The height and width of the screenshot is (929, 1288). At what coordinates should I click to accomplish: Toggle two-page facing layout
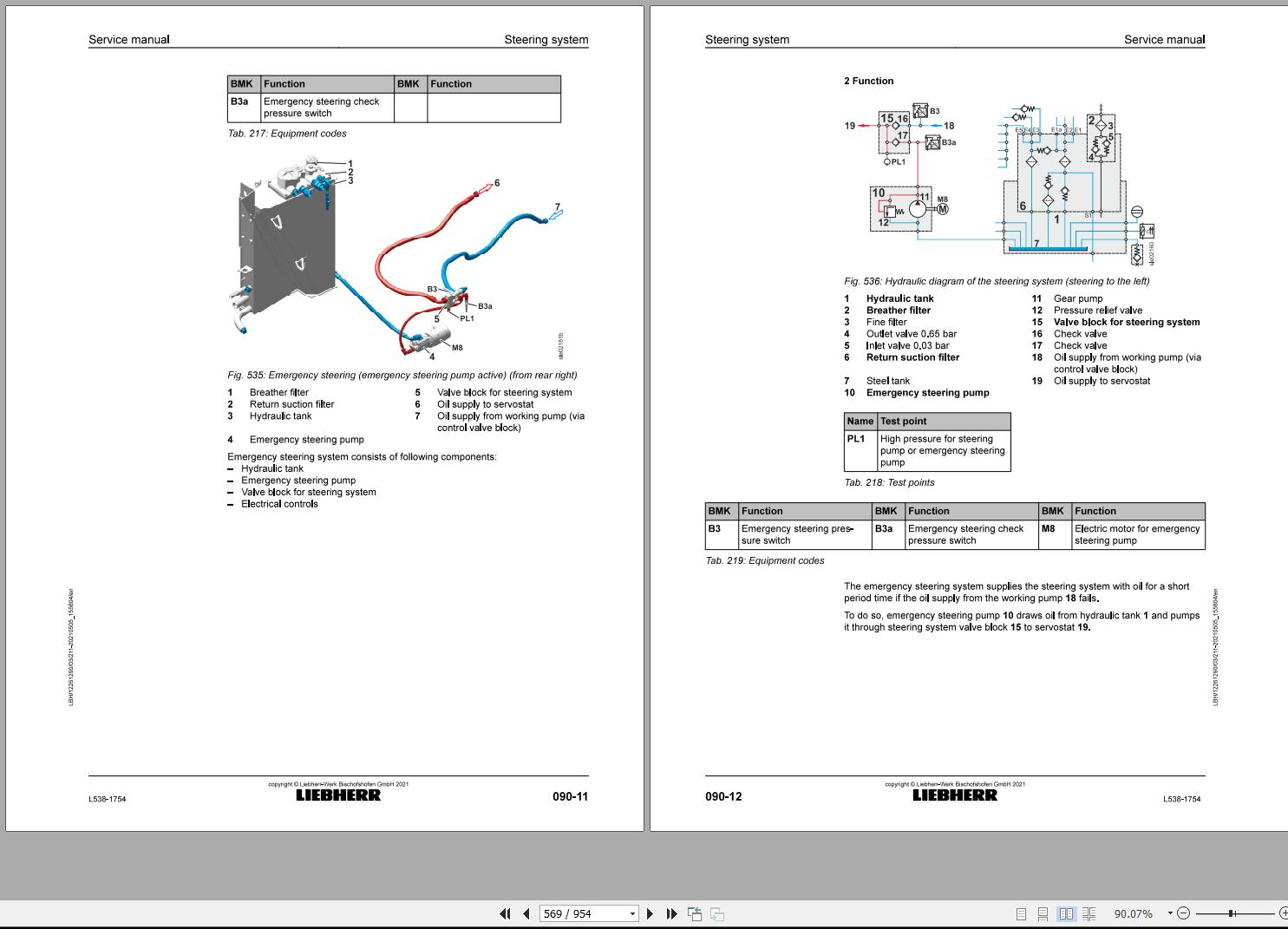click(1066, 913)
